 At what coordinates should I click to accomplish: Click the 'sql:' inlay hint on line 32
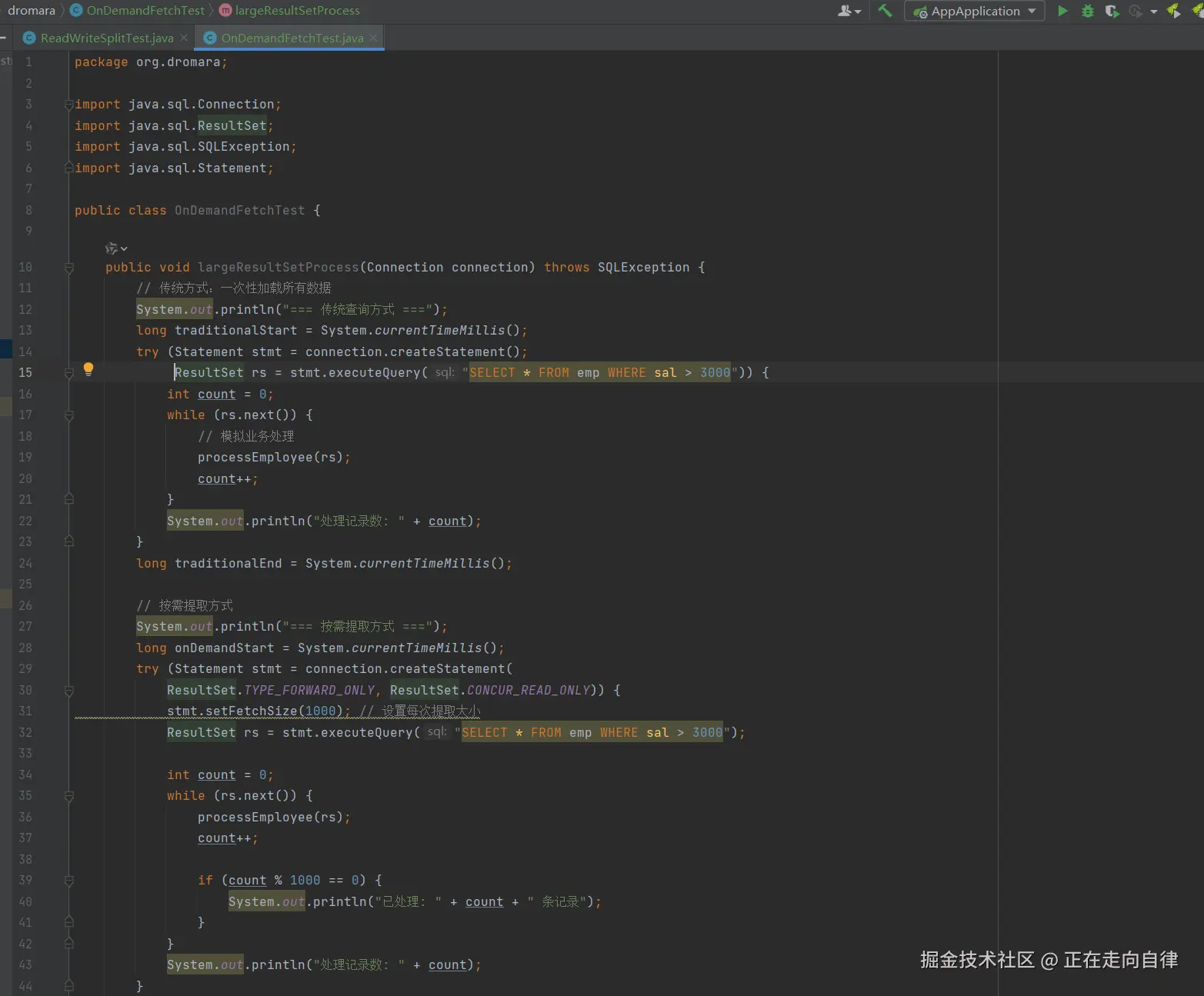tap(437, 732)
